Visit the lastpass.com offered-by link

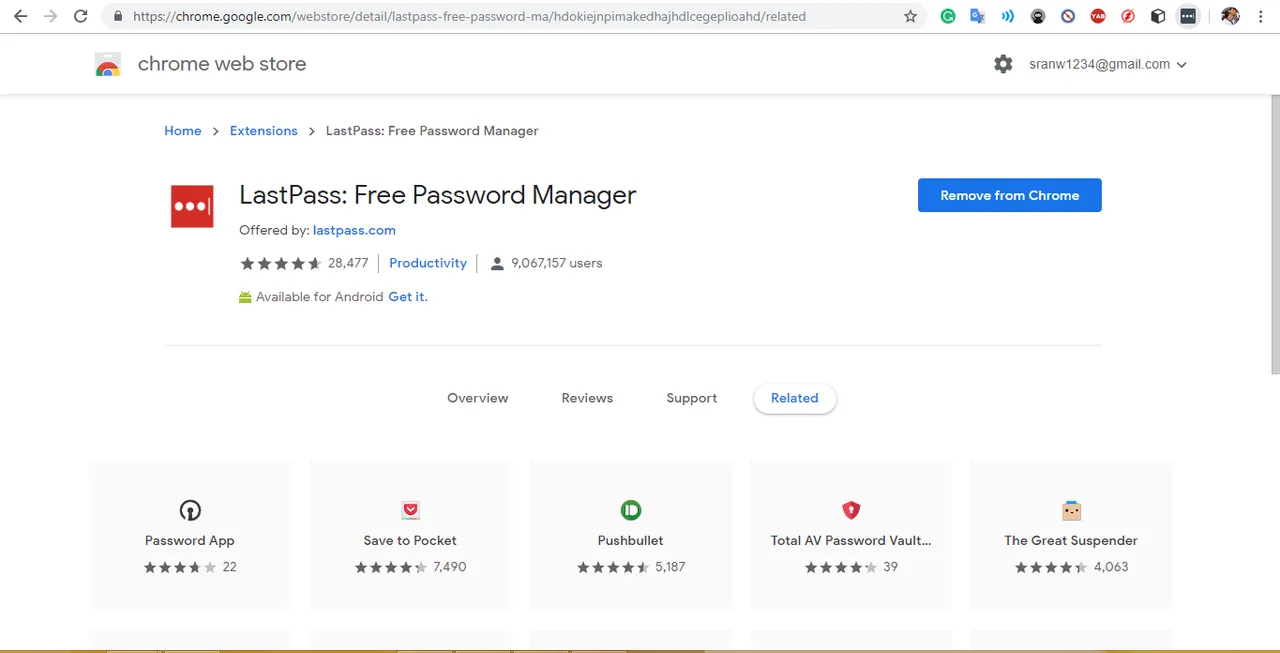354,230
